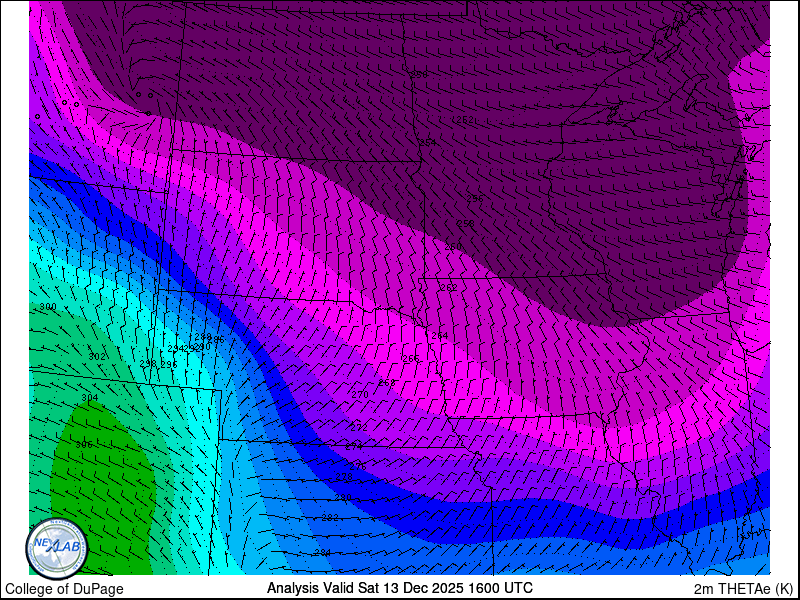Click the '284' contour label
800x600 pixels.
(x=322, y=553)
